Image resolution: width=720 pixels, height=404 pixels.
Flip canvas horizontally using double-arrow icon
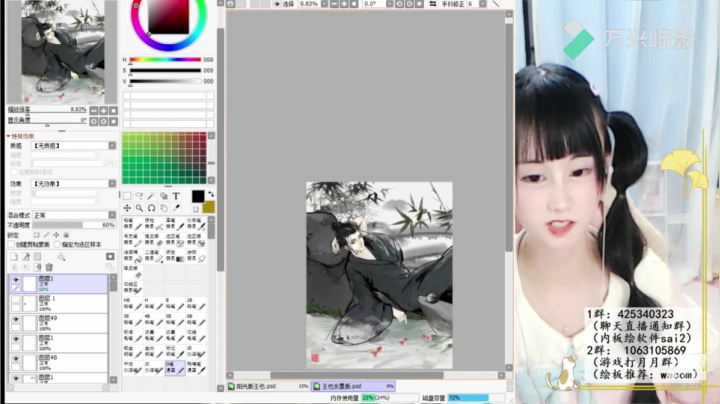click(x=433, y=4)
